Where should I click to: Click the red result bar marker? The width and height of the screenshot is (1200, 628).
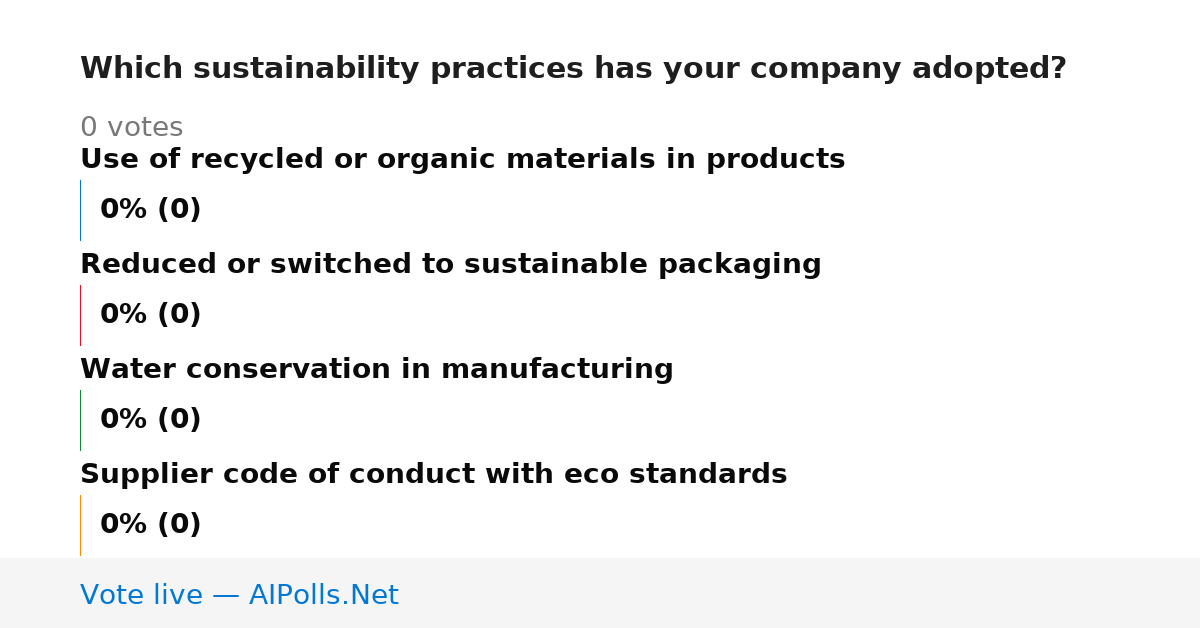(x=80, y=315)
